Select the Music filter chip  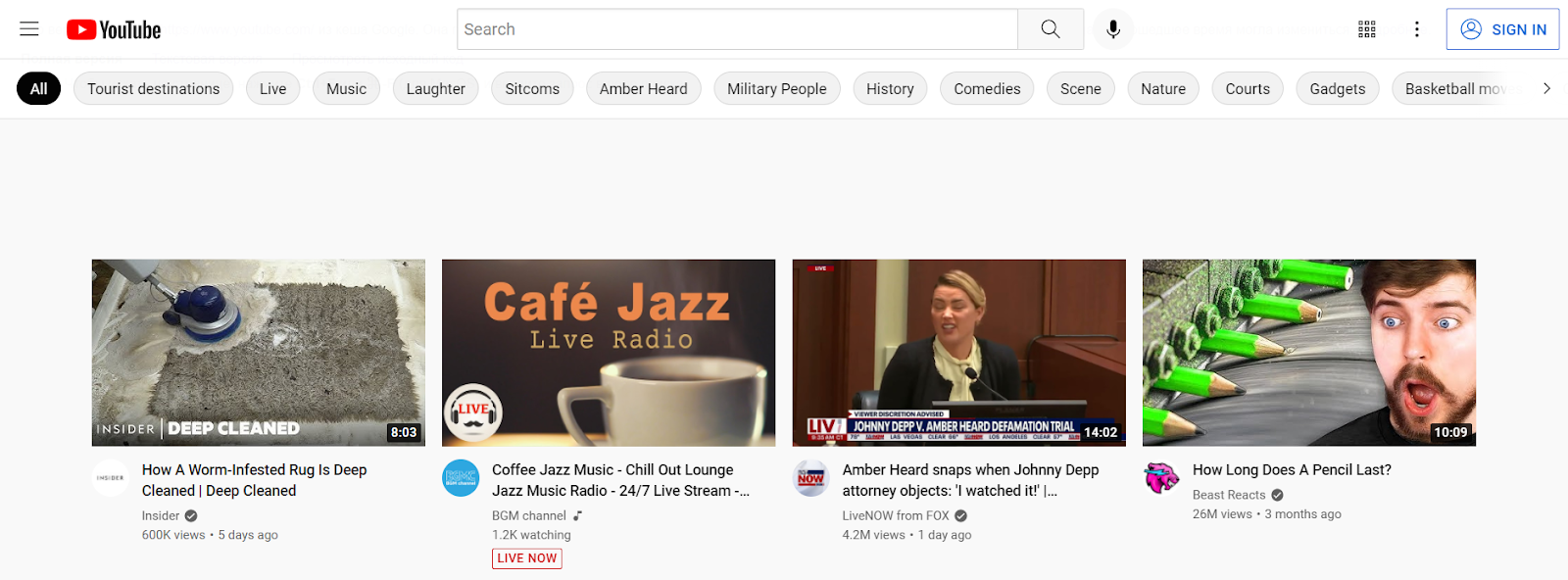point(346,88)
